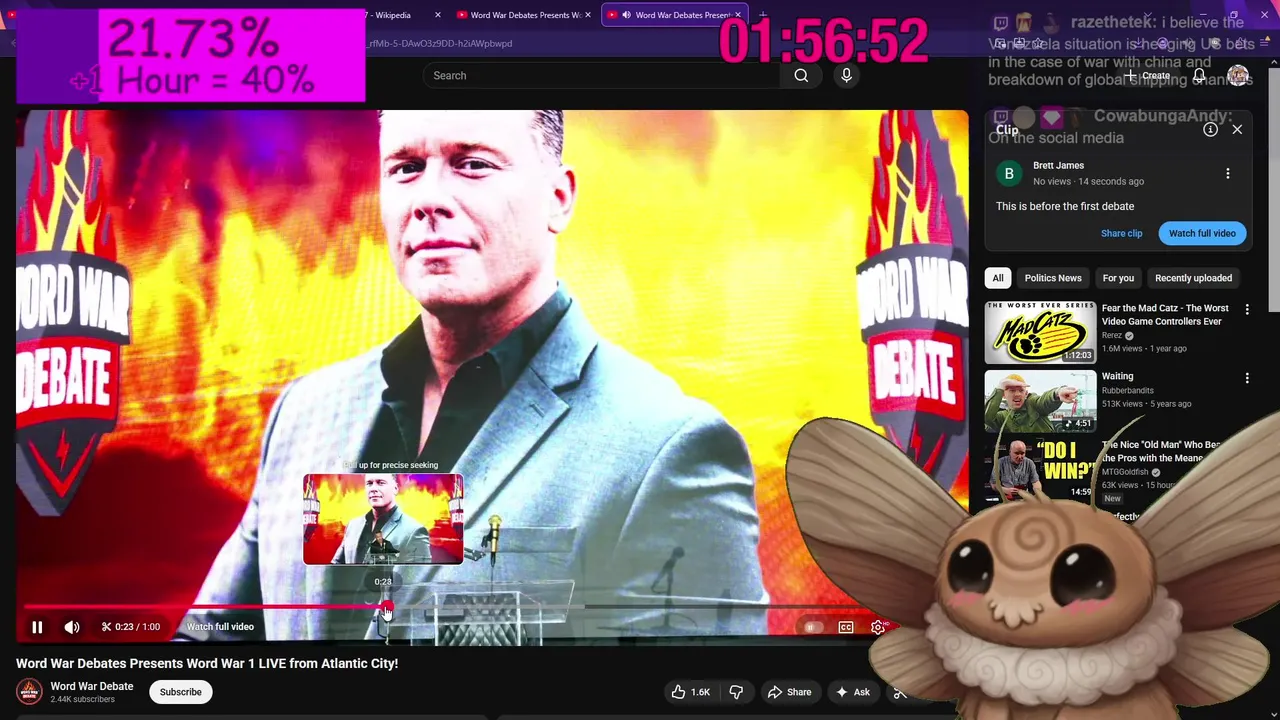Dislike the video with thumbs down
The height and width of the screenshot is (720, 1280).
tap(736, 692)
